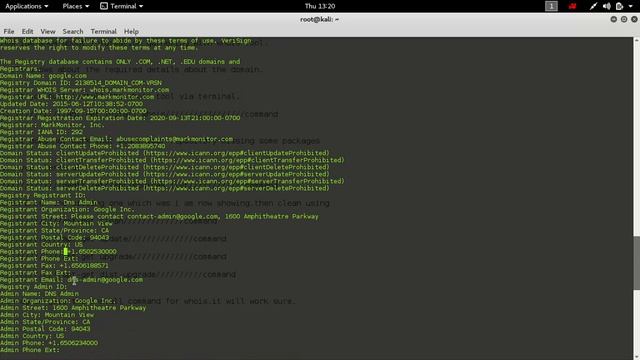Click the 'Admin Phone: +1.6506234000' line
This screenshot has width=640, height=360.
(x=49, y=343)
